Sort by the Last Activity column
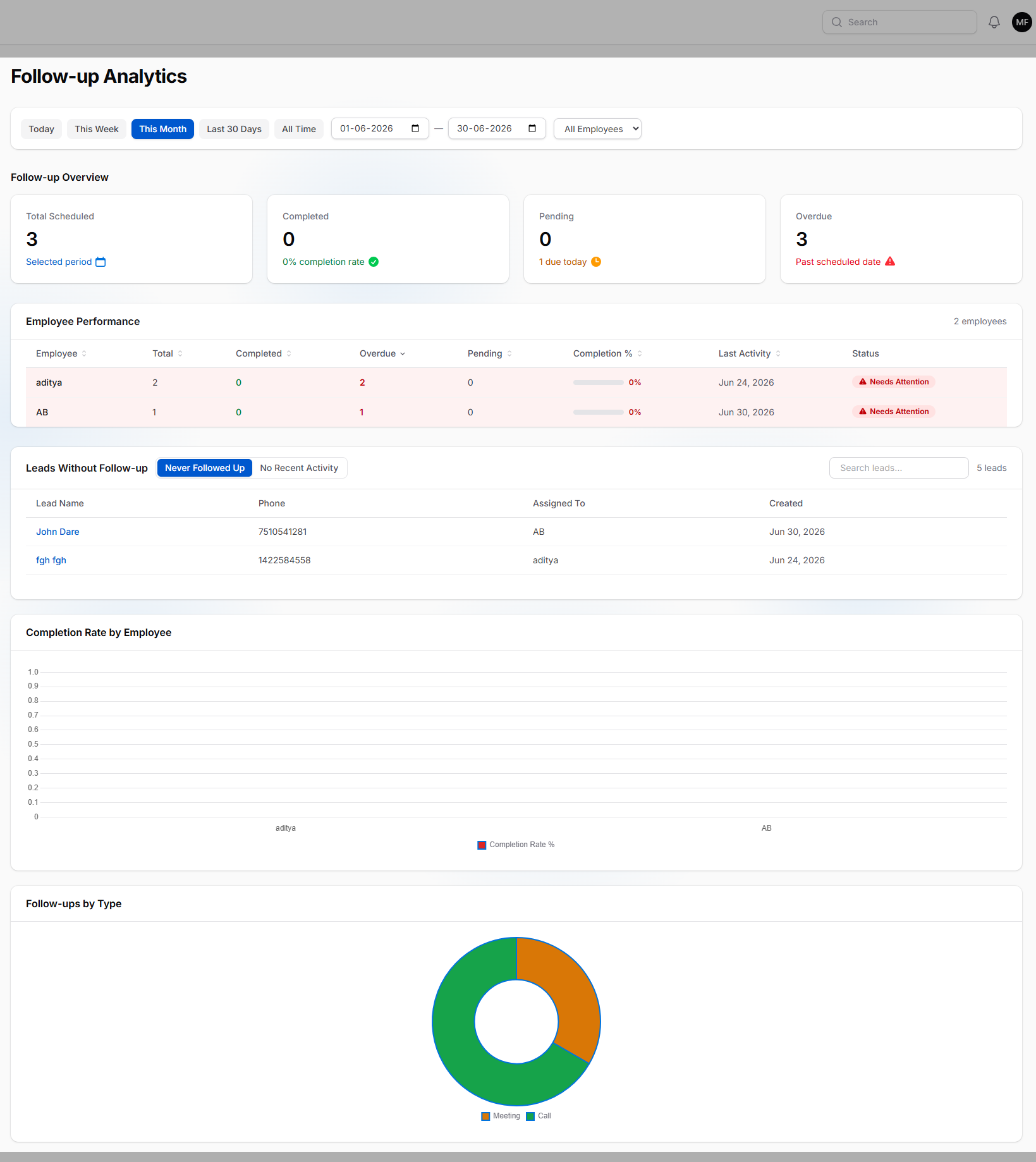 coord(749,353)
